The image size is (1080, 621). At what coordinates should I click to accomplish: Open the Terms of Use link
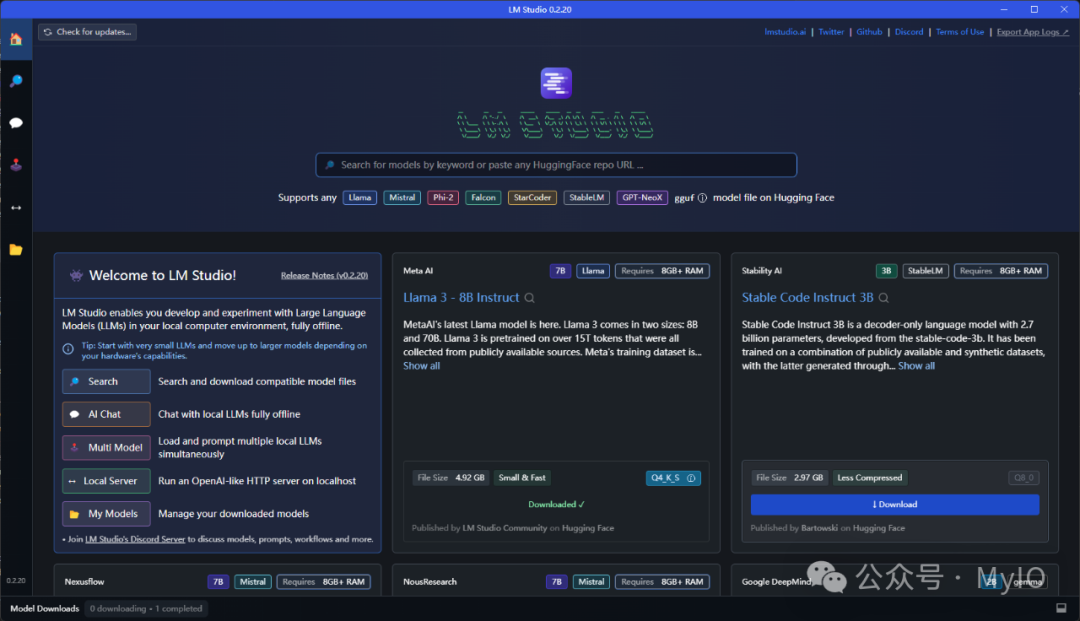[x=959, y=32]
